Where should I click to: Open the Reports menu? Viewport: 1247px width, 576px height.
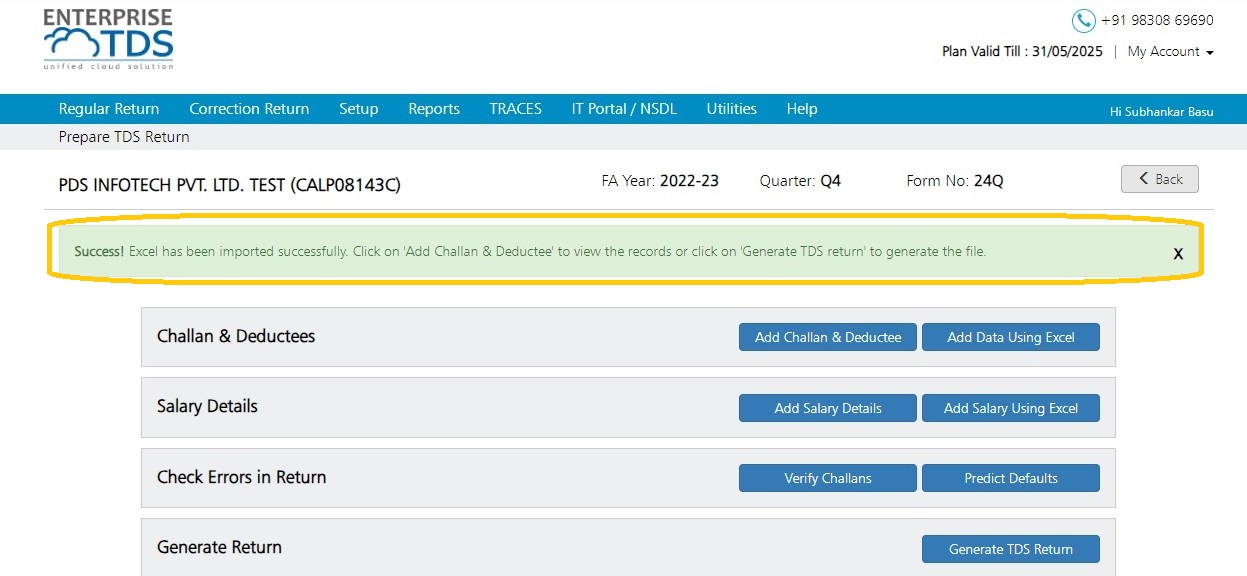pos(434,109)
